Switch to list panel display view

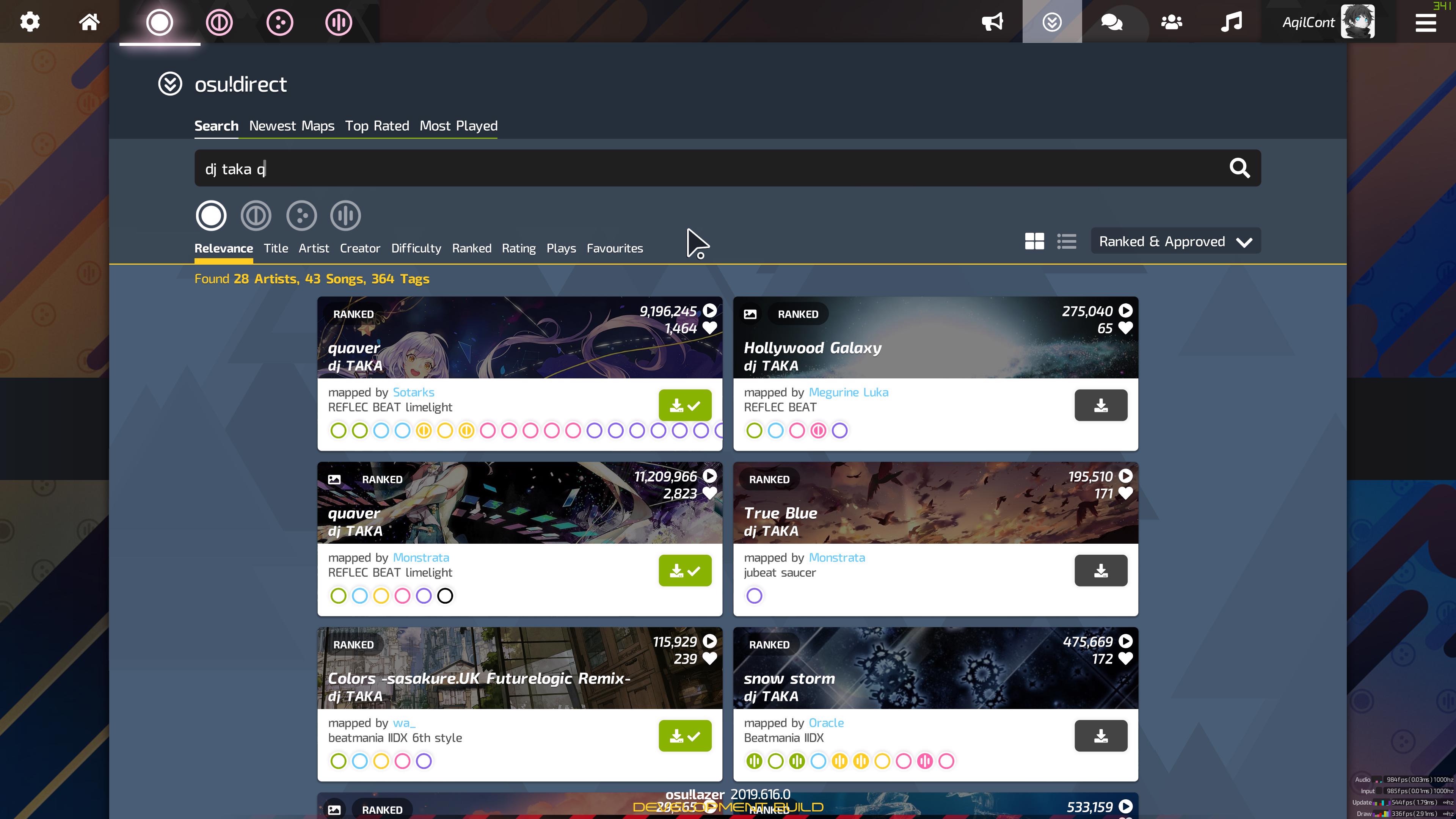1067,242
